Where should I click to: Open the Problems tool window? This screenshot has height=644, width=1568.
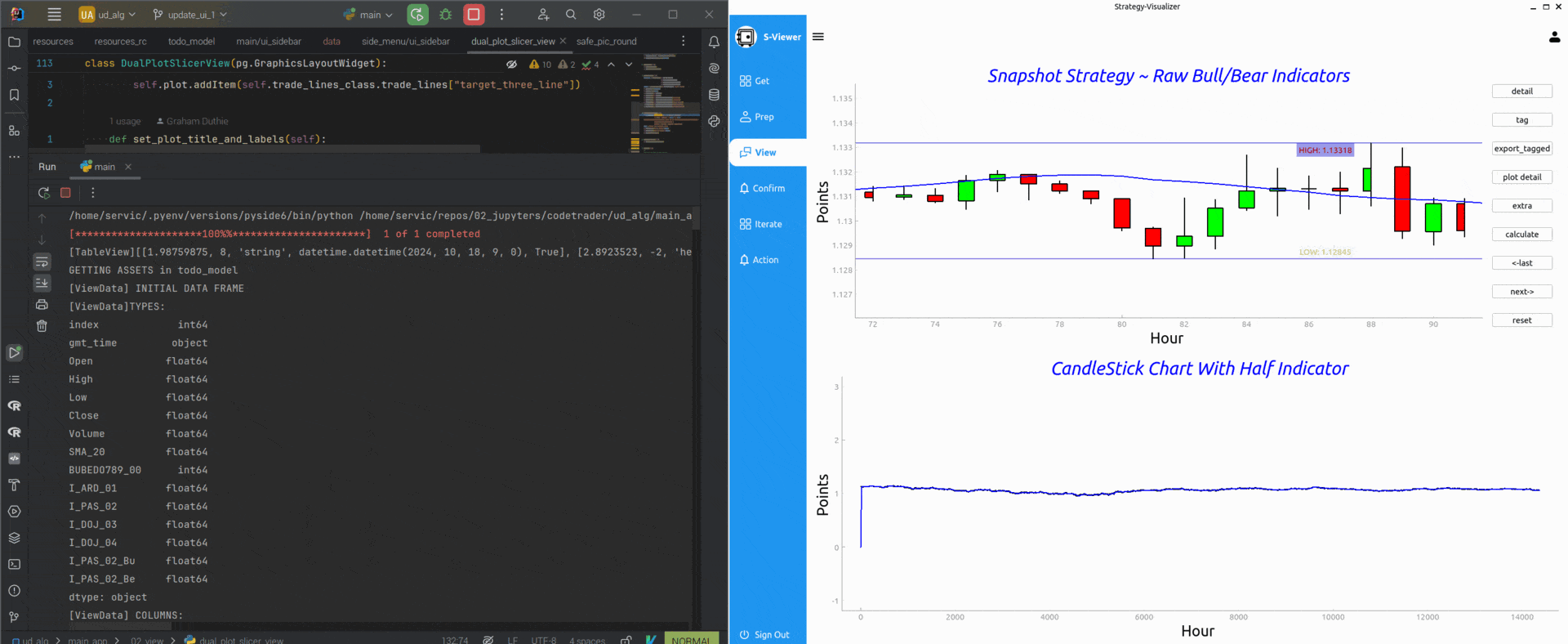14,590
